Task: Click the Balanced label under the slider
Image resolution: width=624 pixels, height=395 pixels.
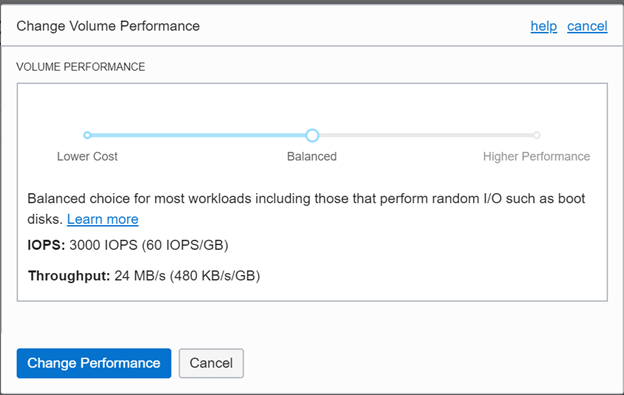Action: 312,156
